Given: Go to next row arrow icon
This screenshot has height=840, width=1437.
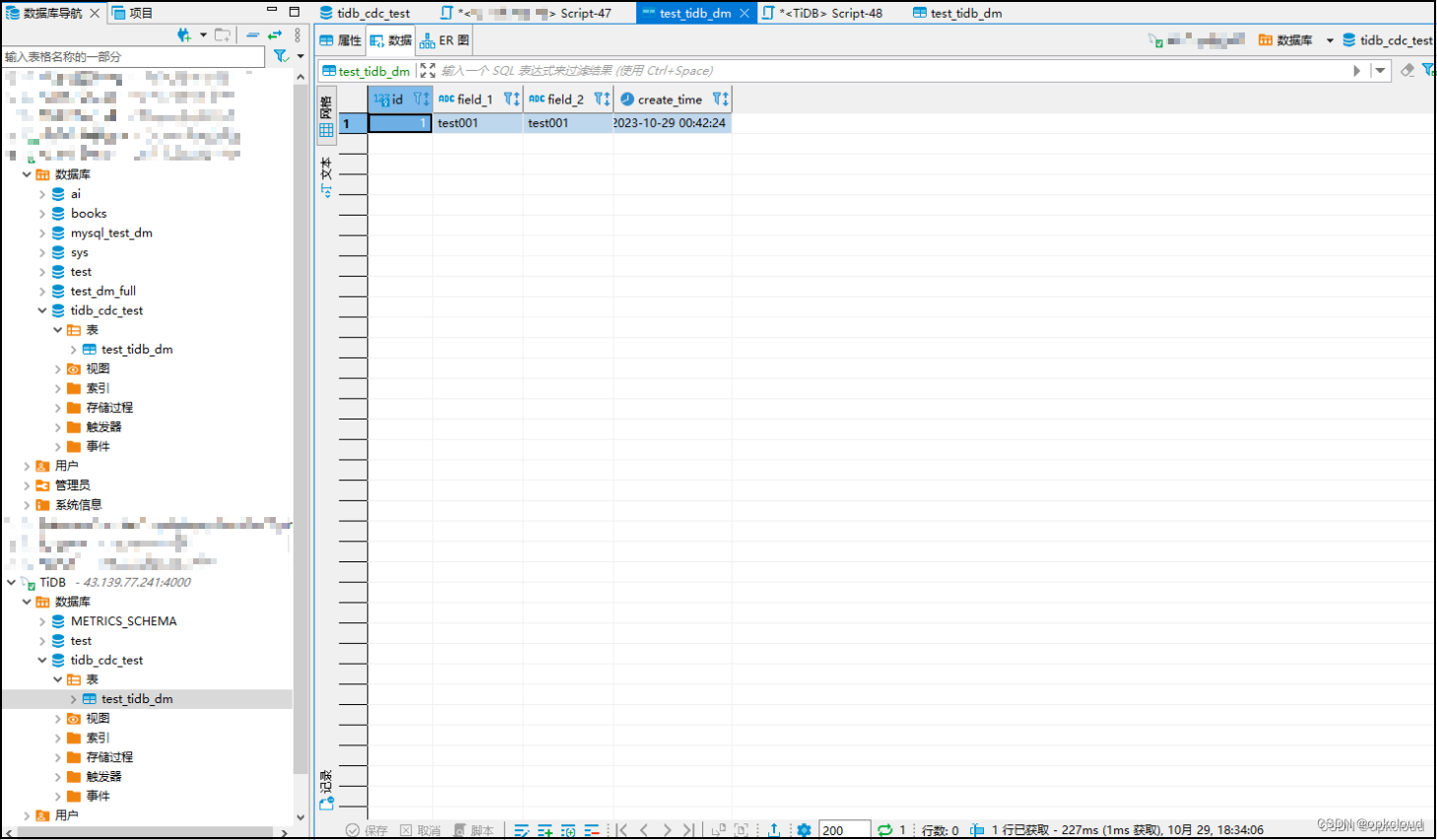Looking at the screenshot, I should click(667, 830).
